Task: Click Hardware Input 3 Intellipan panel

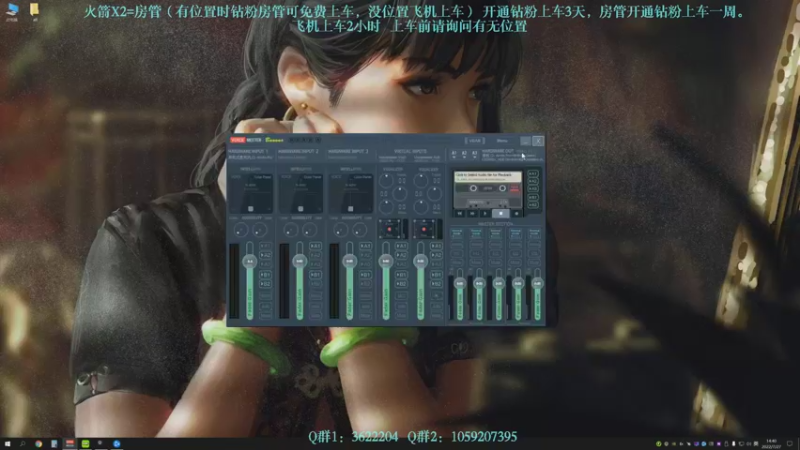Action: [351, 193]
